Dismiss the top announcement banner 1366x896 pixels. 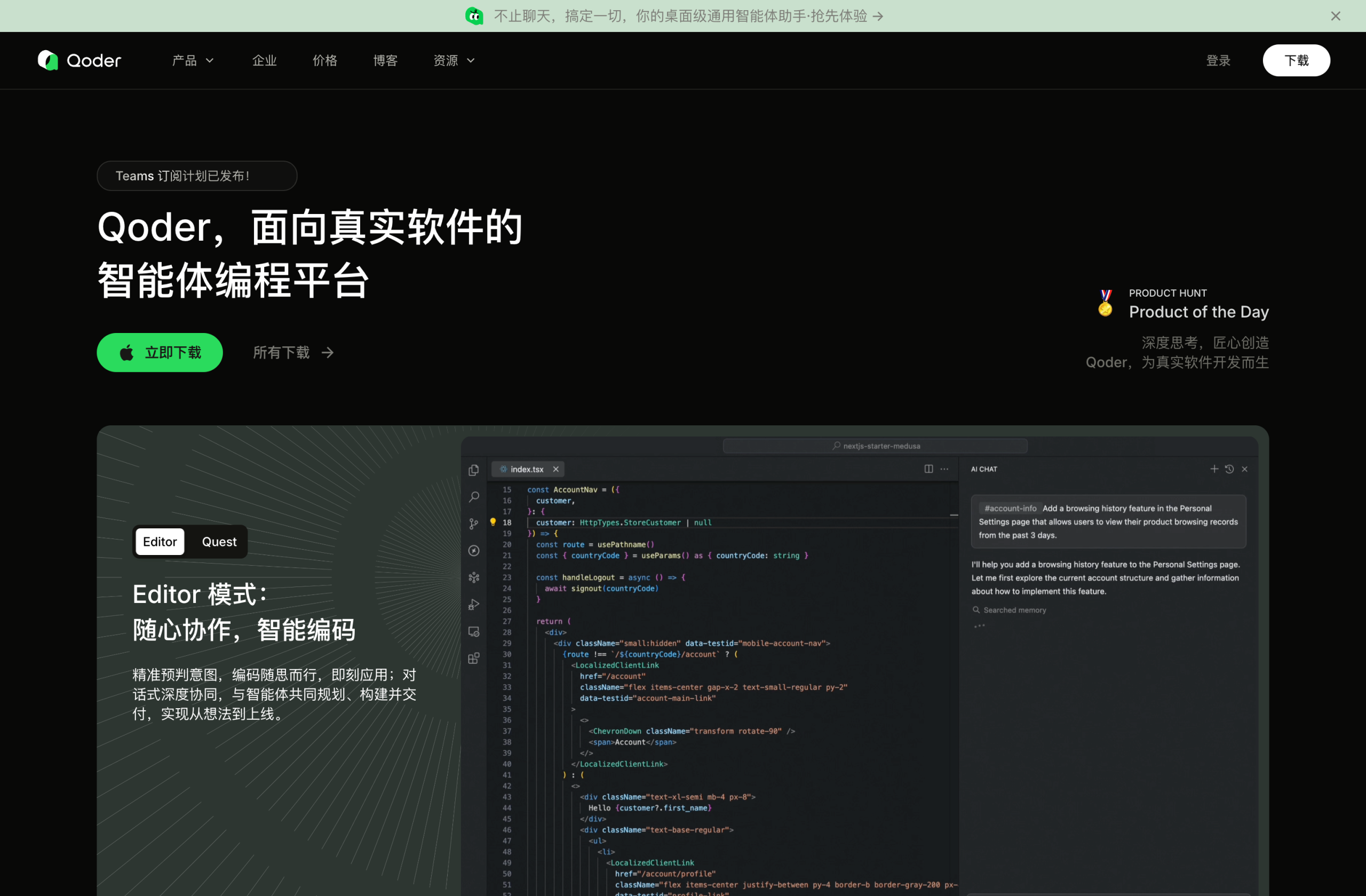[x=1335, y=16]
